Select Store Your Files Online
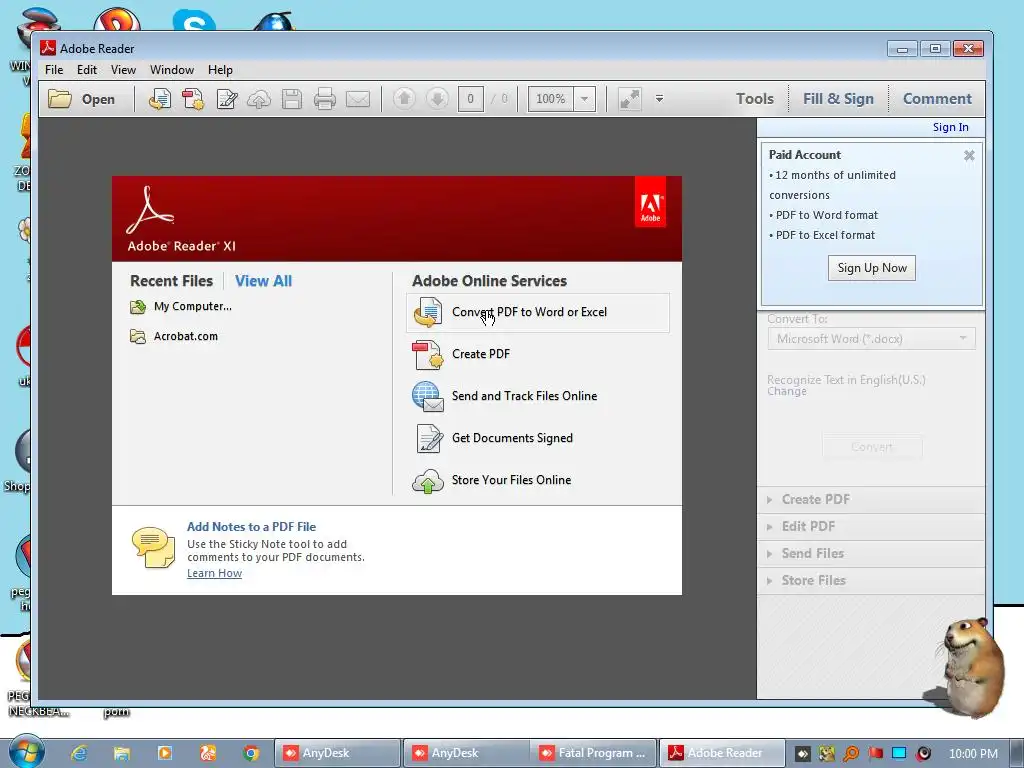 tap(511, 480)
